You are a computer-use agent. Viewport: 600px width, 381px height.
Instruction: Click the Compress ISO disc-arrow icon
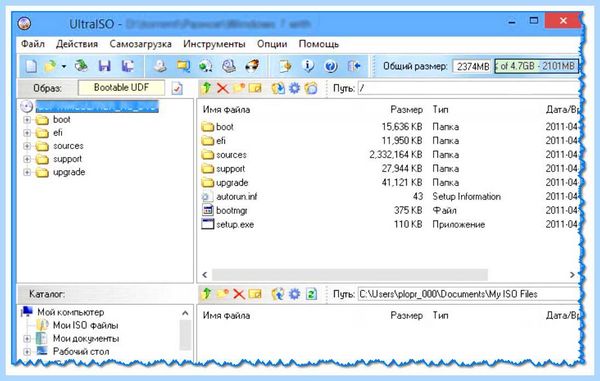[206, 66]
